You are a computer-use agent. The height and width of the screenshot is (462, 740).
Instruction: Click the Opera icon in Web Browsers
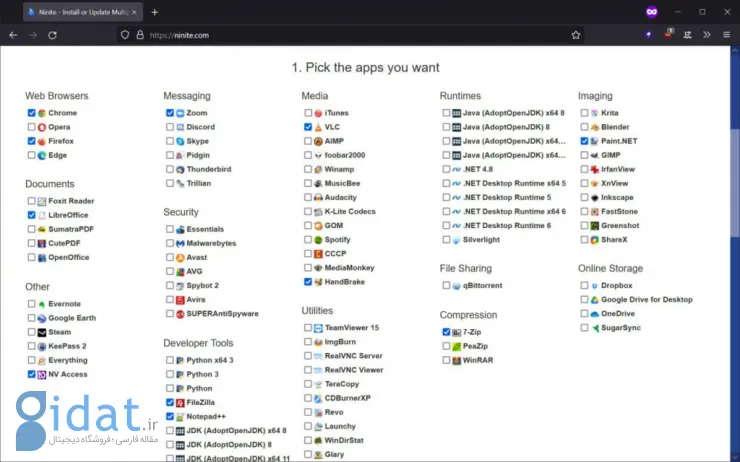[42, 127]
